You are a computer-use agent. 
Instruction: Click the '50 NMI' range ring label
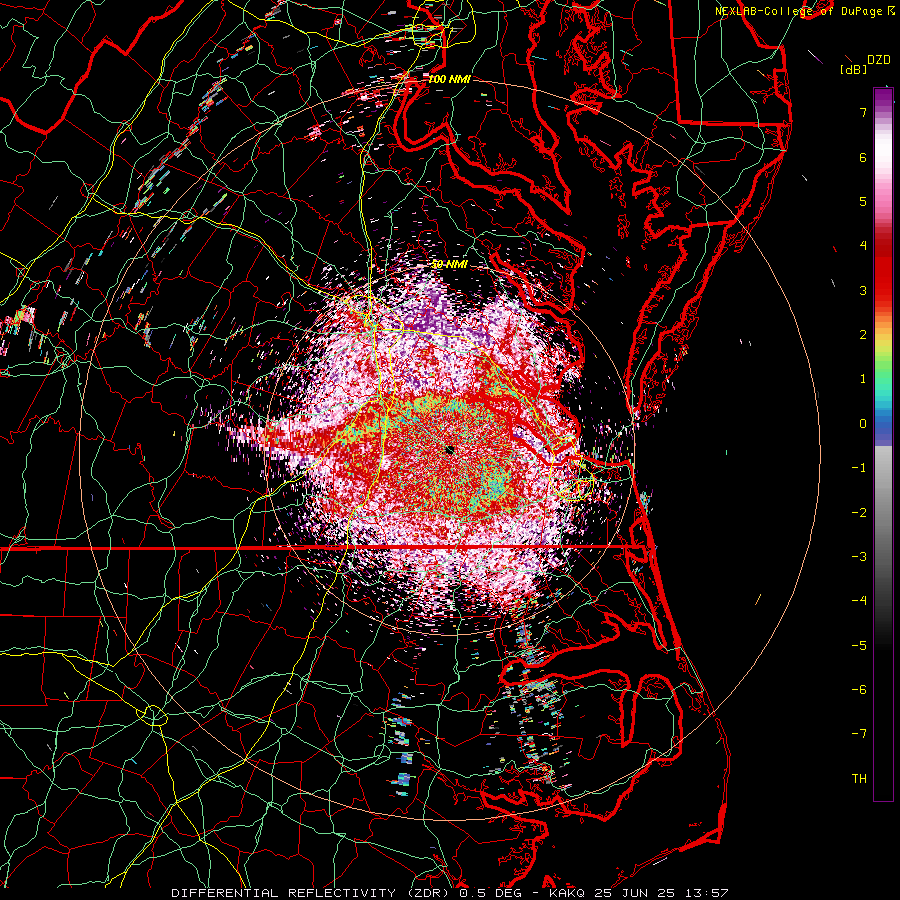click(449, 265)
